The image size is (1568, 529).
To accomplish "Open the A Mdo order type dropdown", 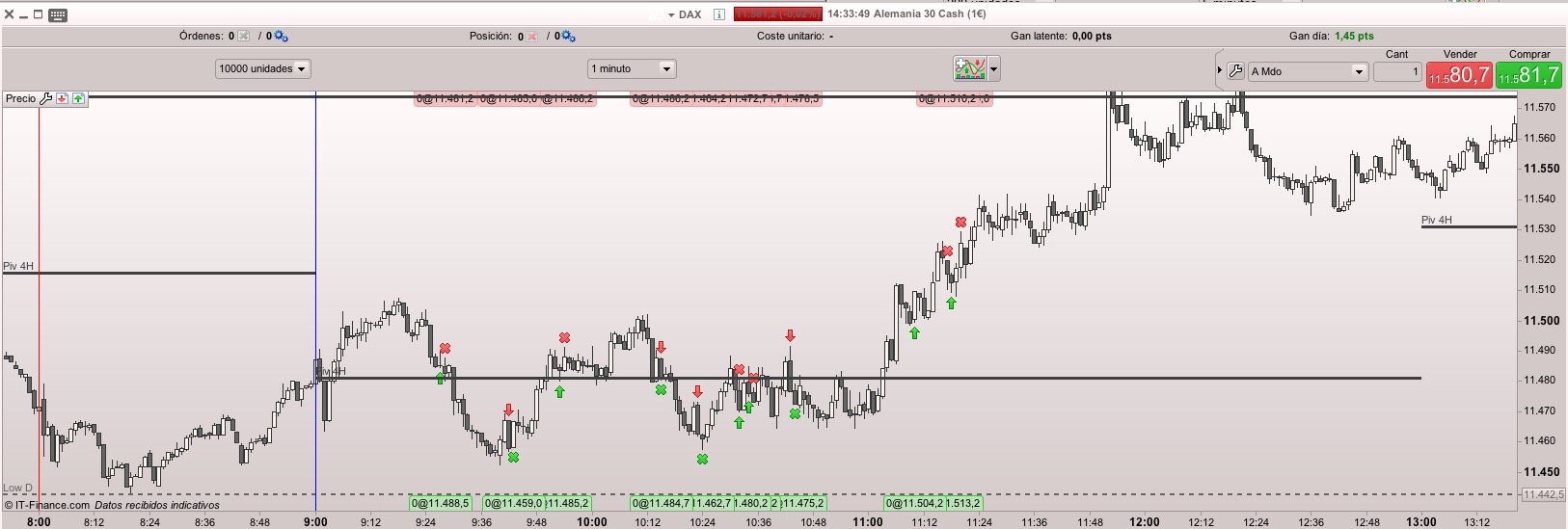I will click(x=1308, y=71).
